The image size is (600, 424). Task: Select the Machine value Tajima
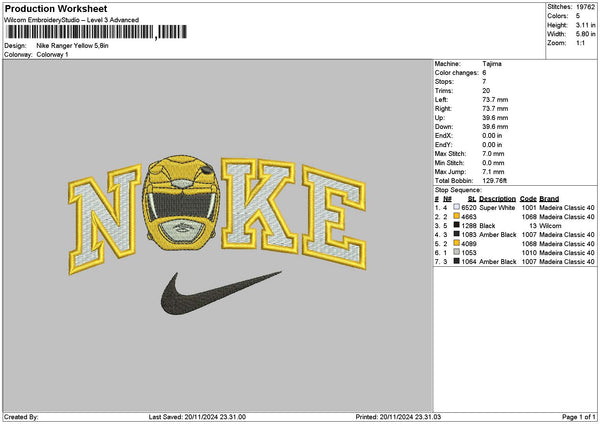click(x=492, y=64)
